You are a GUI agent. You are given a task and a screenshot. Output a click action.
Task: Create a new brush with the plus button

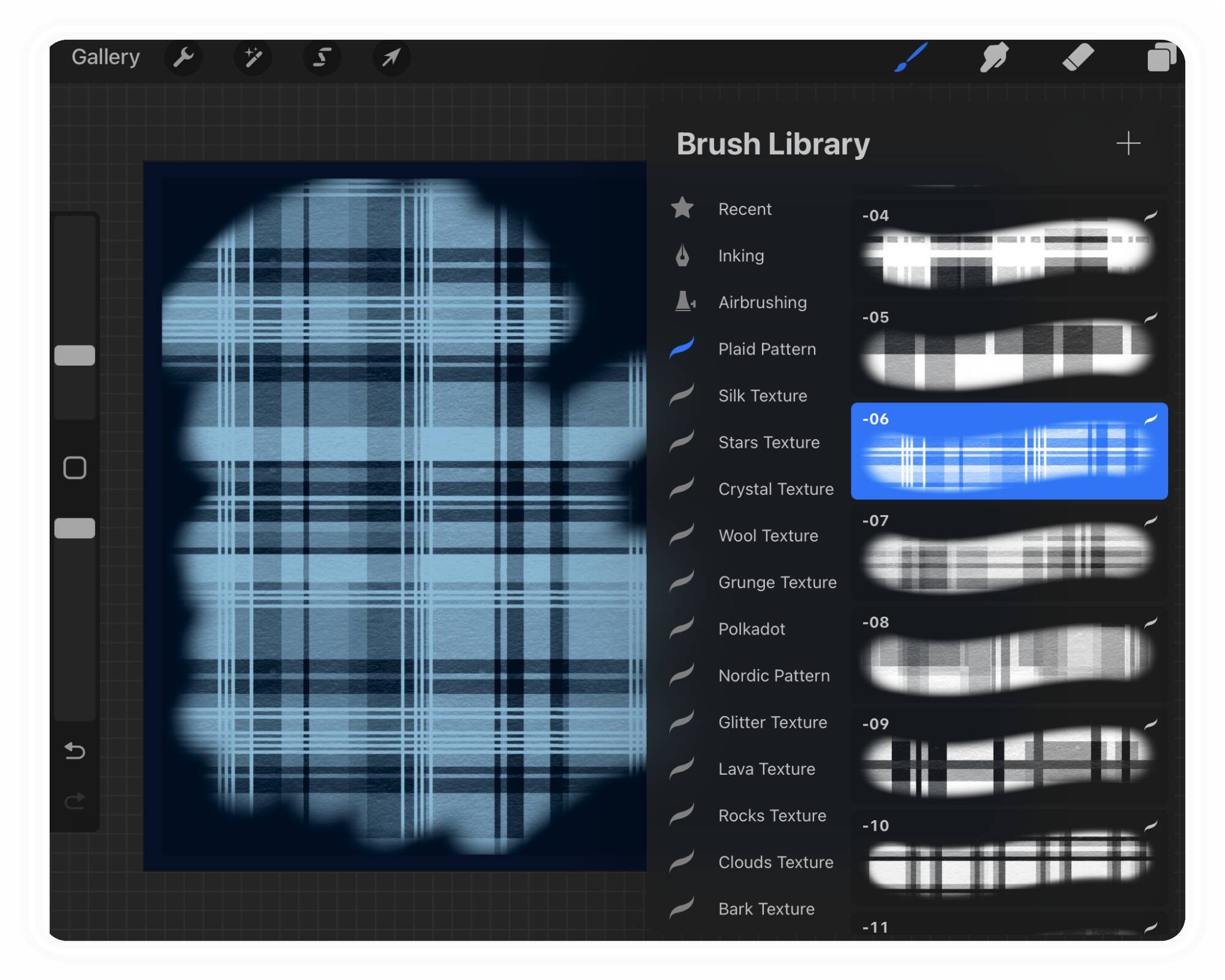click(x=1128, y=143)
